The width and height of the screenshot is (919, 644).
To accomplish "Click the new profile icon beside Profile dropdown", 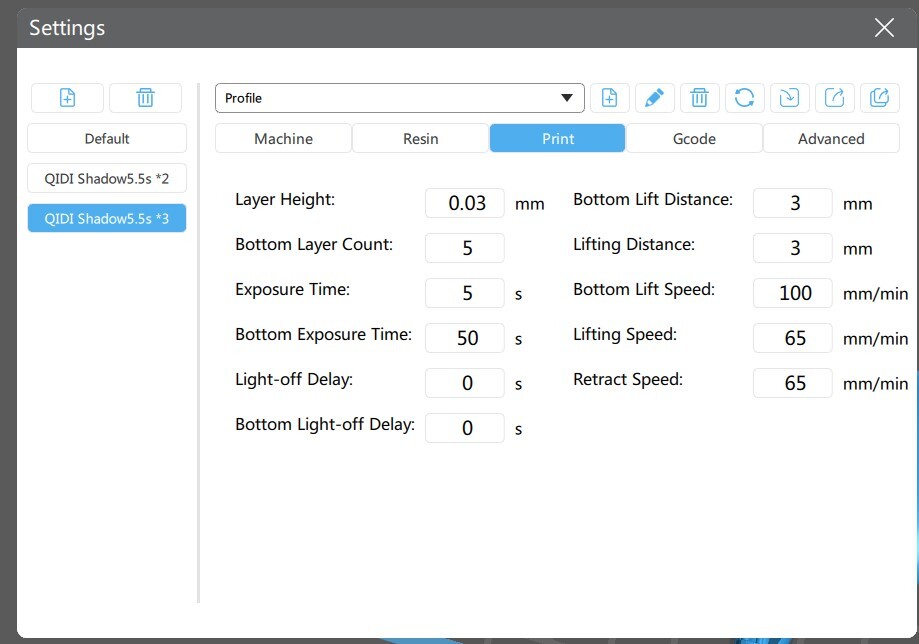I will click(610, 97).
